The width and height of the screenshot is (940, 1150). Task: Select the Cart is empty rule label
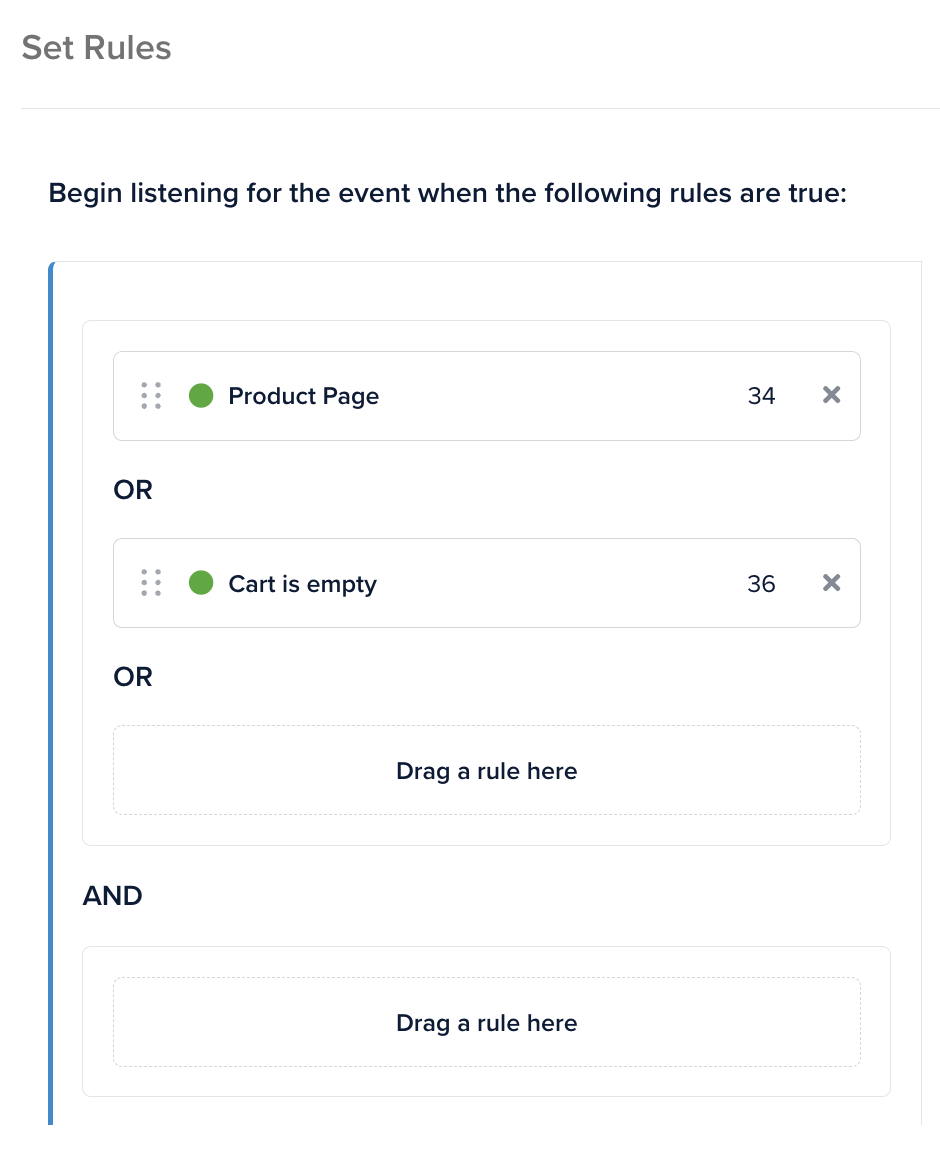pyautogui.click(x=302, y=584)
